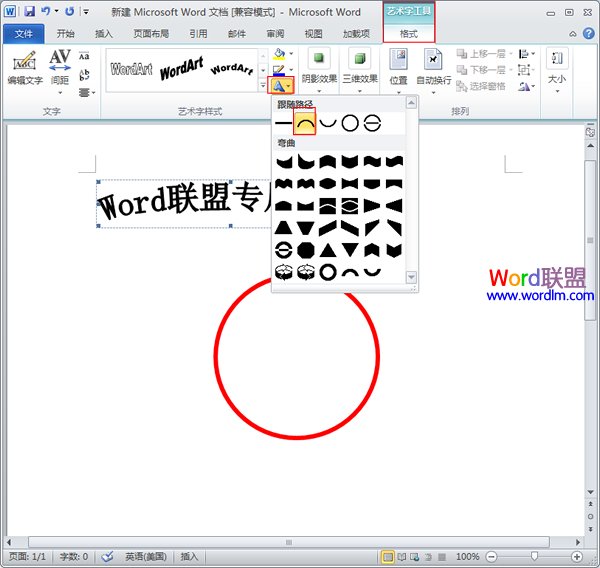Select the straight line path shape
Screen dimensions: 600x568
pos(283,123)
